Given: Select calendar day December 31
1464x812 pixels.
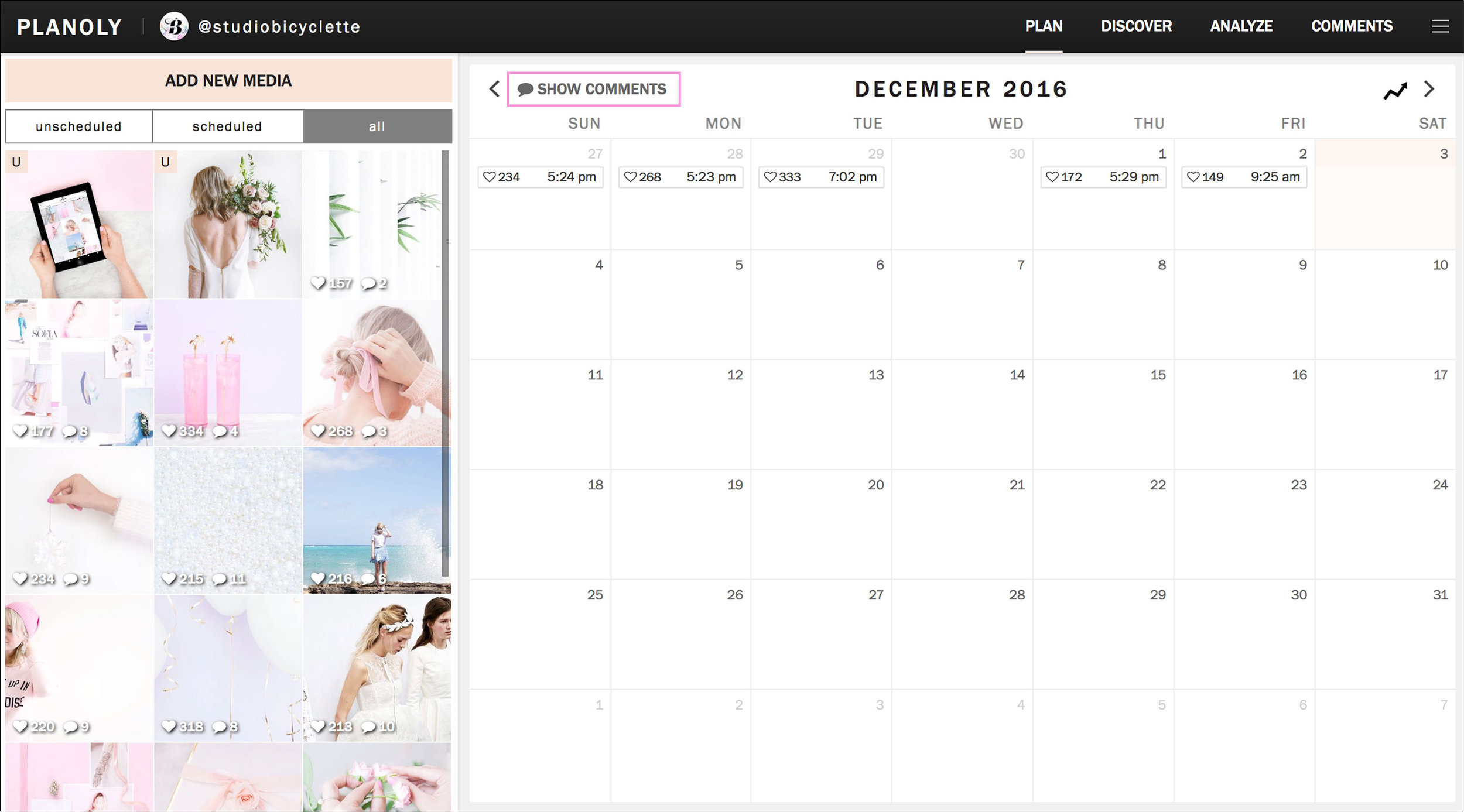Looking at the screenshot, I should click(x=1385, y=634).
